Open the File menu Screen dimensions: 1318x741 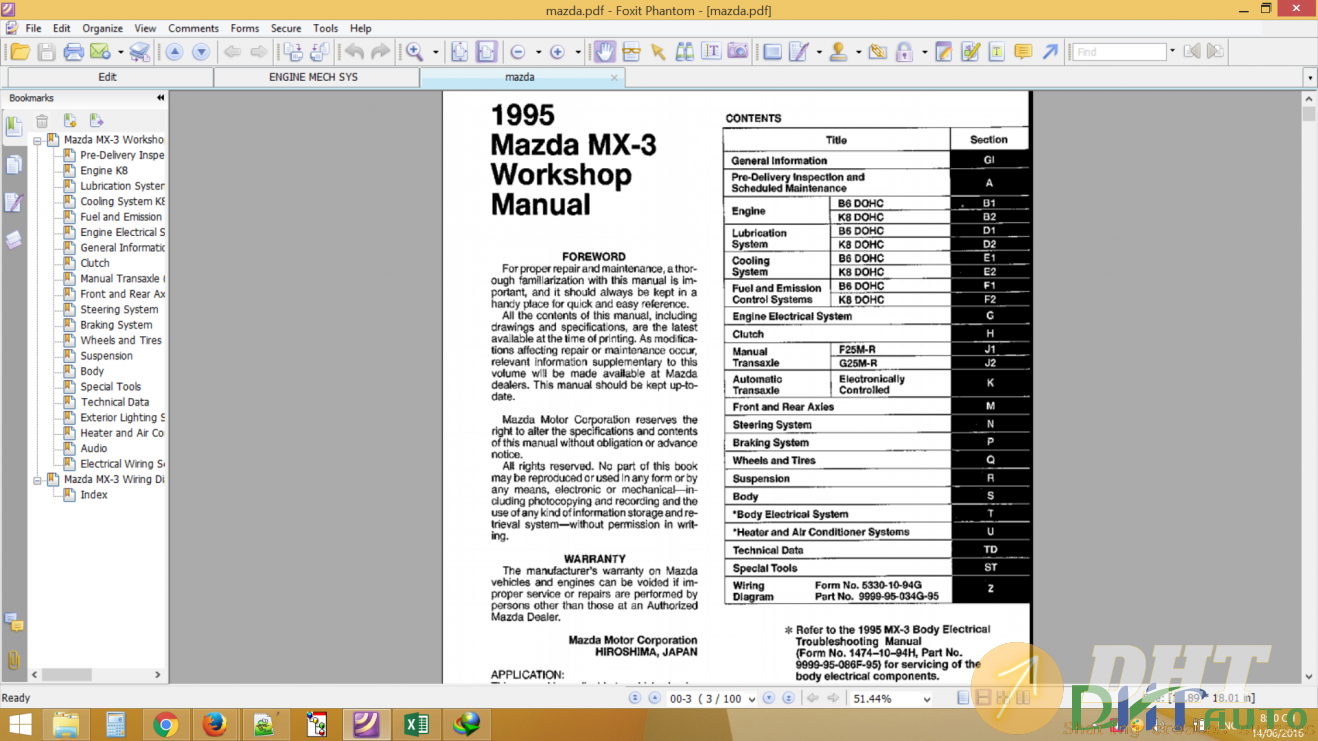33,28
